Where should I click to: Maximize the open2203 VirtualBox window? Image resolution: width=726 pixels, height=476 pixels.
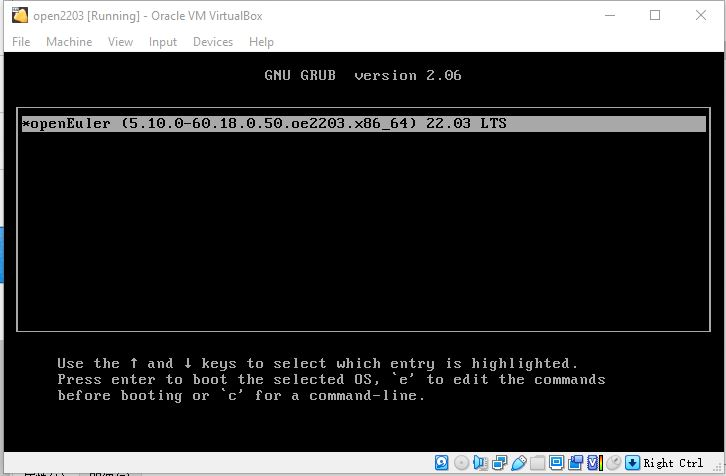(655, 15)
